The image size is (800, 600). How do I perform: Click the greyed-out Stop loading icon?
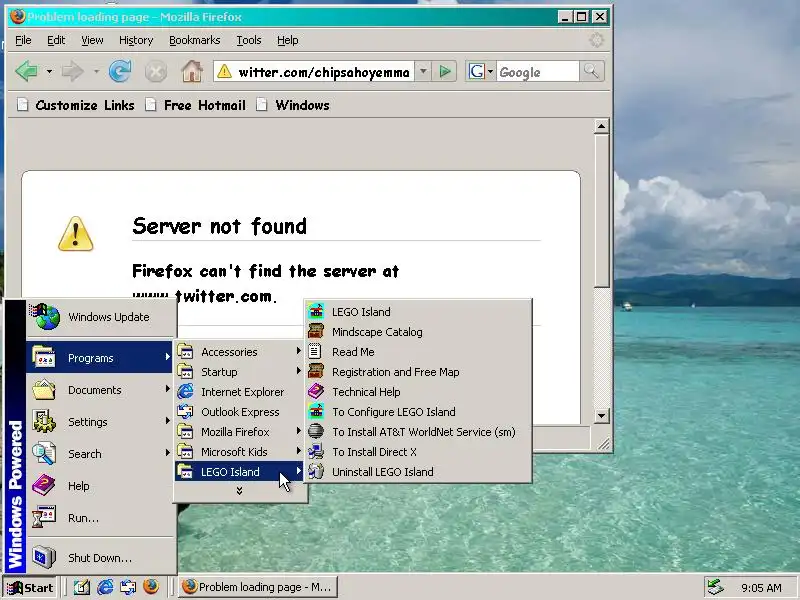[x=156, y=71]
